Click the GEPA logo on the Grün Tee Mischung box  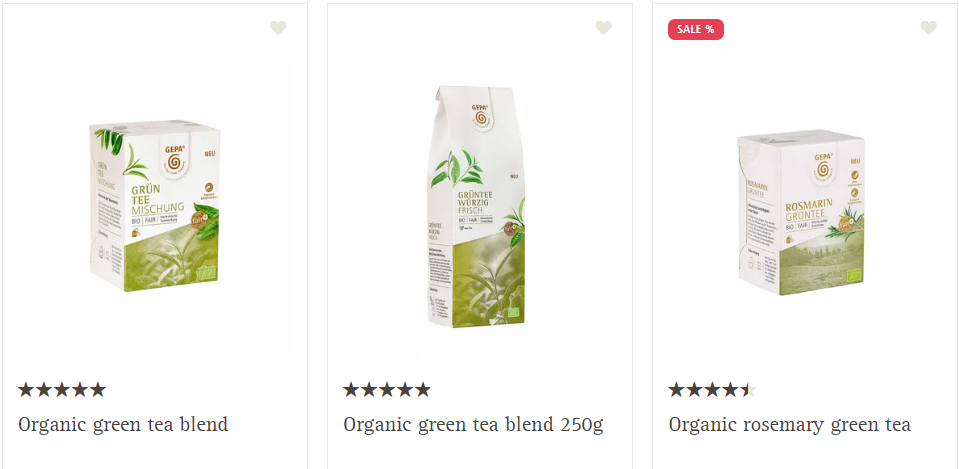[x=175, y=158]
